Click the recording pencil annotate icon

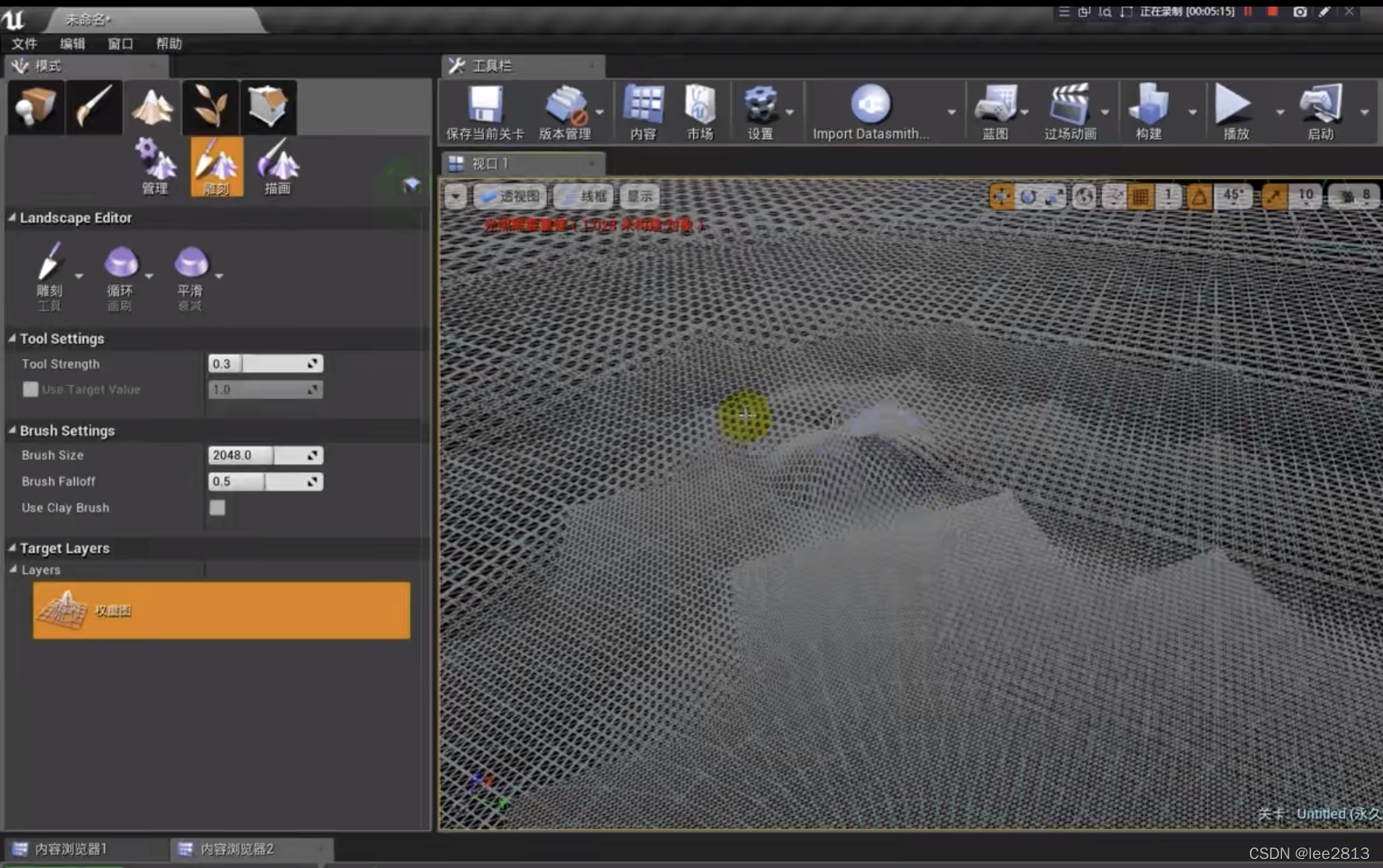(x=1324, y=11)
